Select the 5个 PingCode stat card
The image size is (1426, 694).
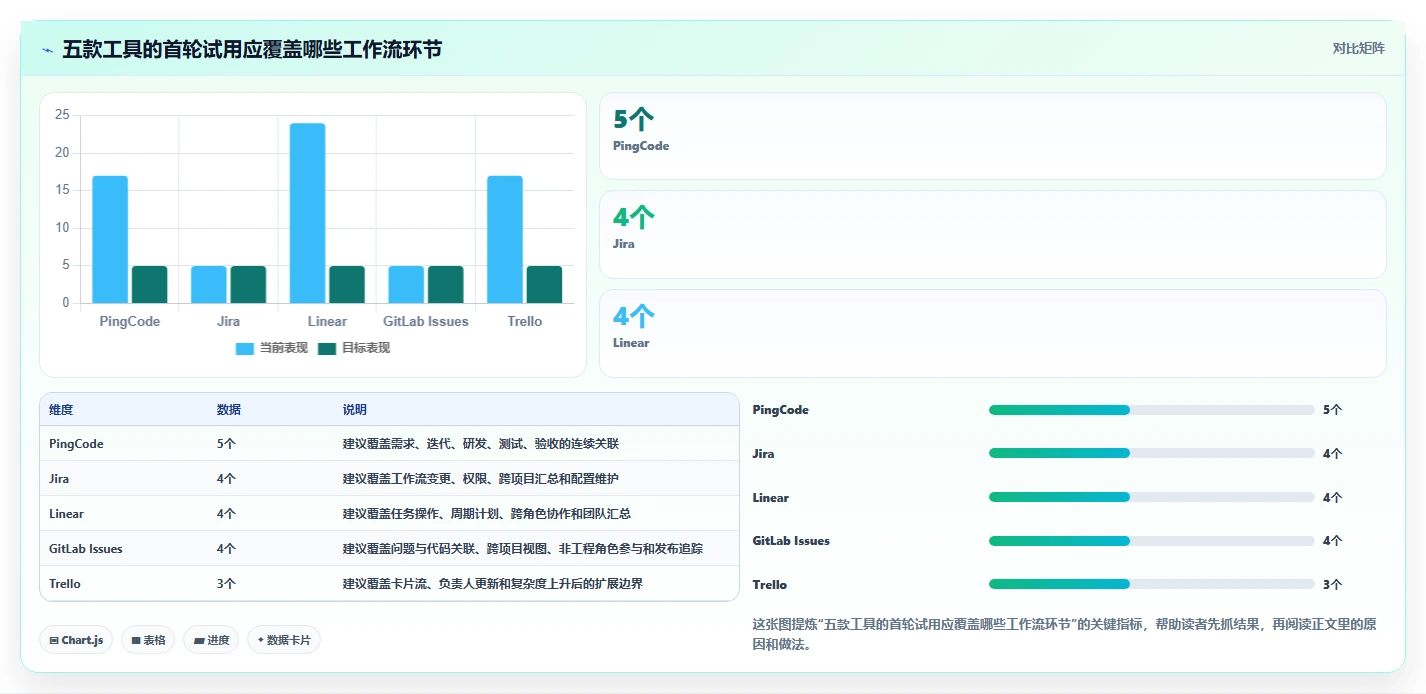tap(992, 136)
